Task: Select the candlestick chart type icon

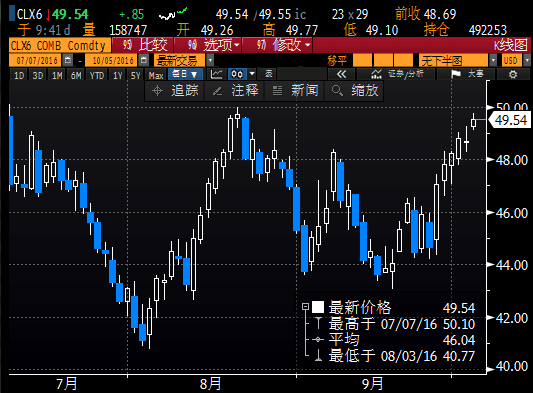Action: (237, 74)
